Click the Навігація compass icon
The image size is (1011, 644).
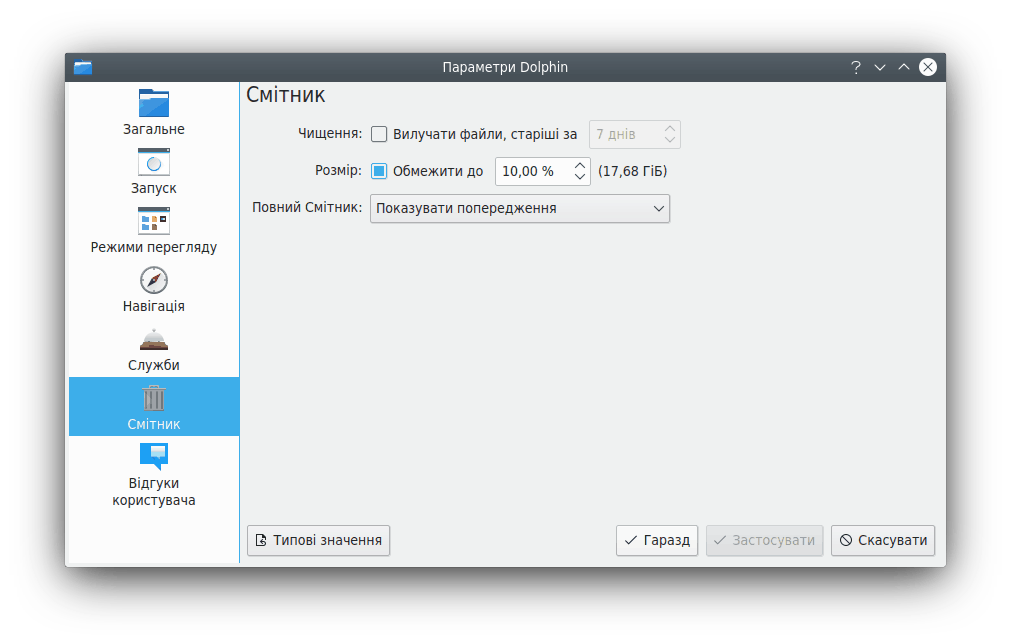(154, 280)
